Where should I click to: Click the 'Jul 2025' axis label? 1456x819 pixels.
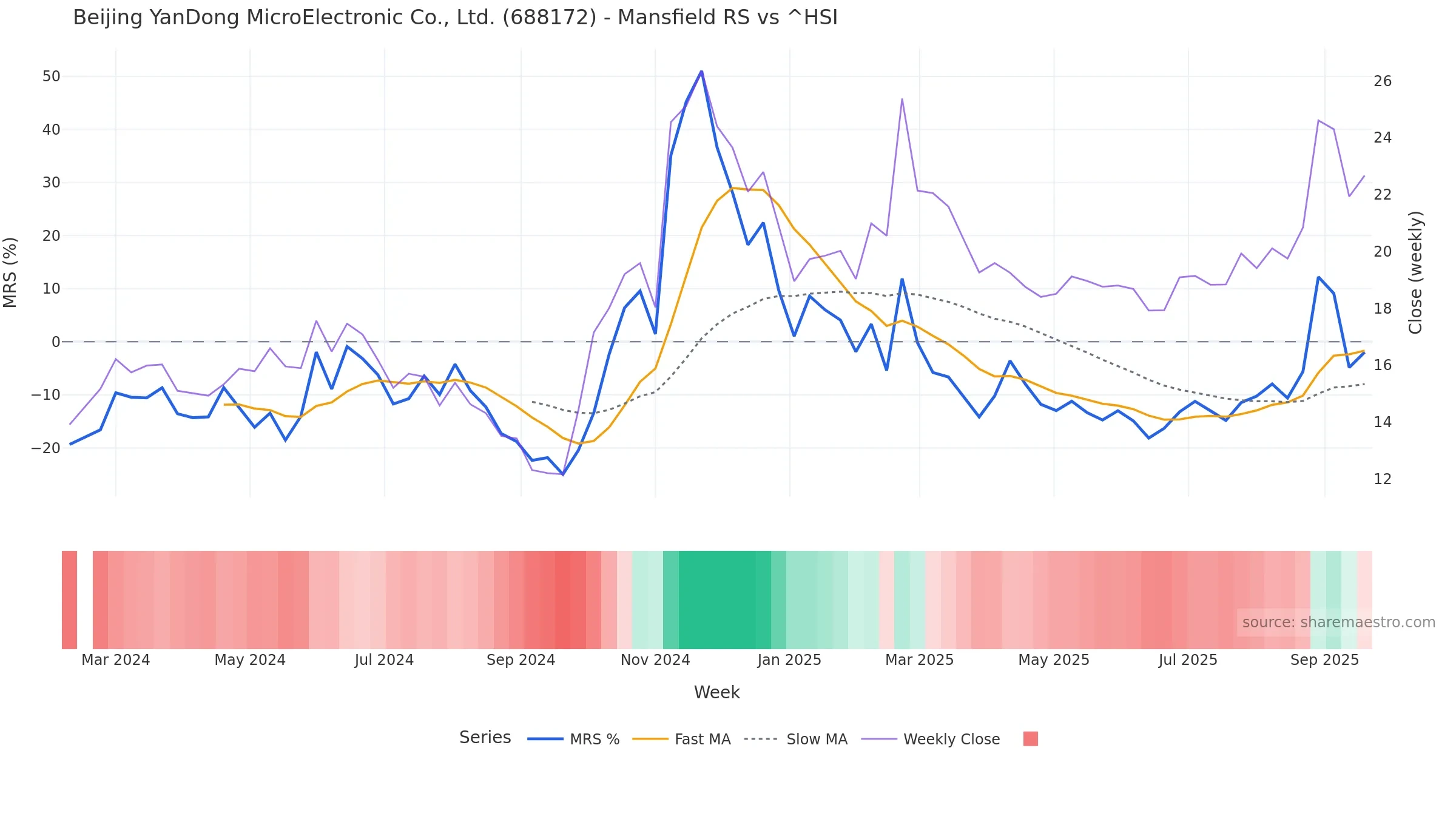pyautogui.click(x=1188, y=660)
